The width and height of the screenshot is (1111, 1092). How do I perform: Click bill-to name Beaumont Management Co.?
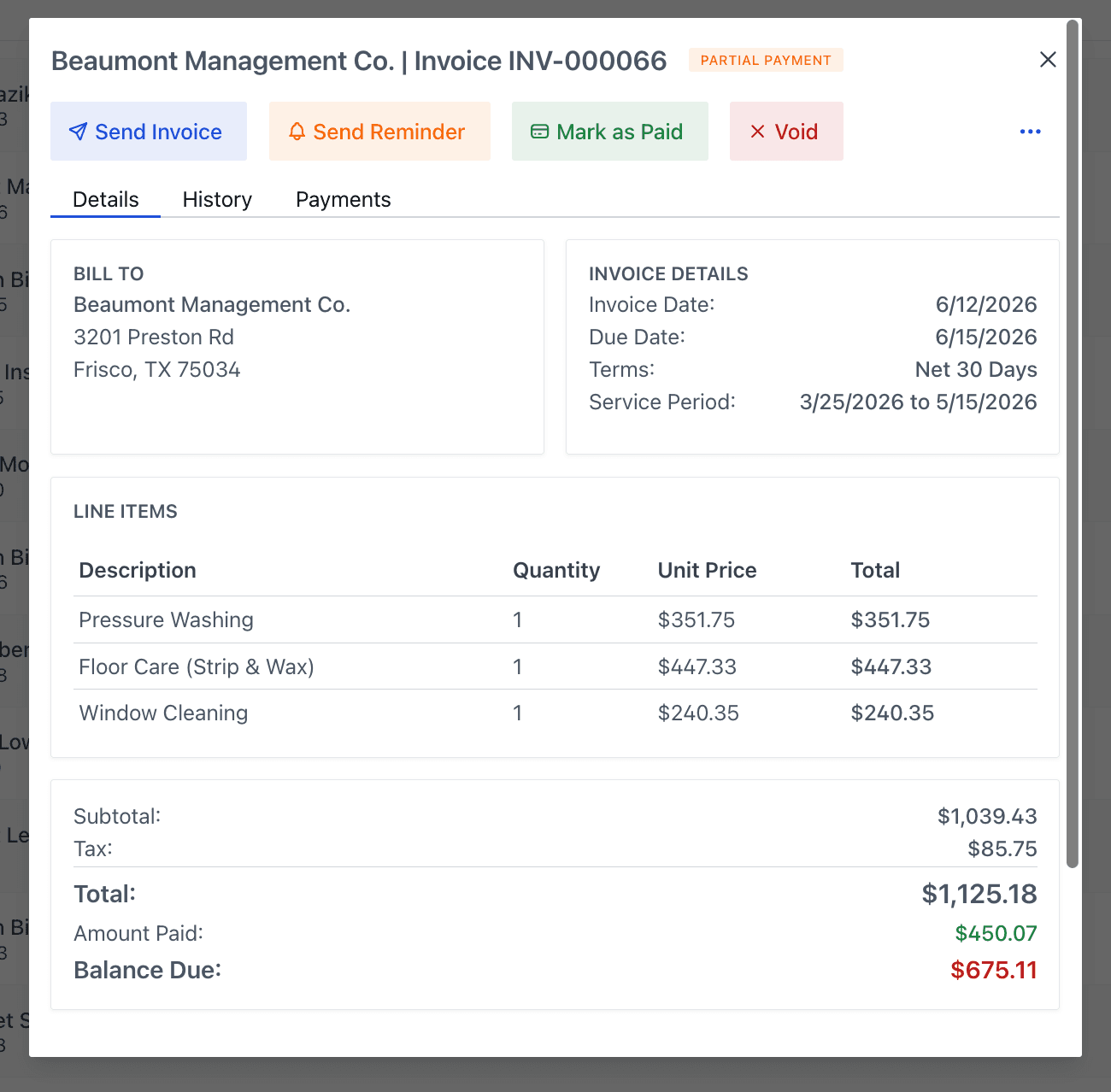212,305
